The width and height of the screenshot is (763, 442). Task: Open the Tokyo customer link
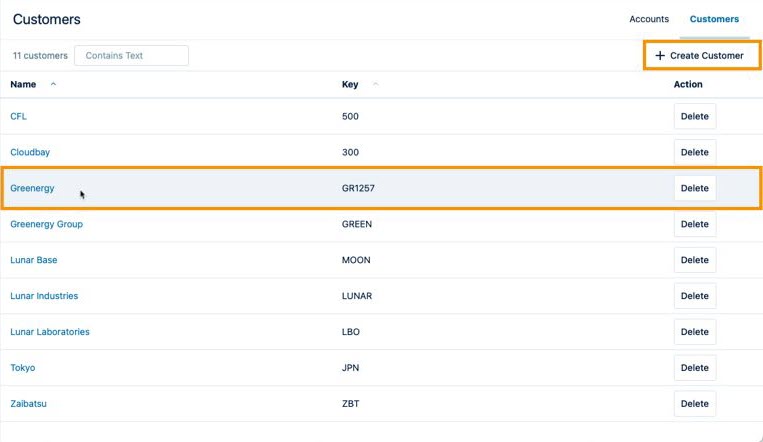[x=23, y=368]
